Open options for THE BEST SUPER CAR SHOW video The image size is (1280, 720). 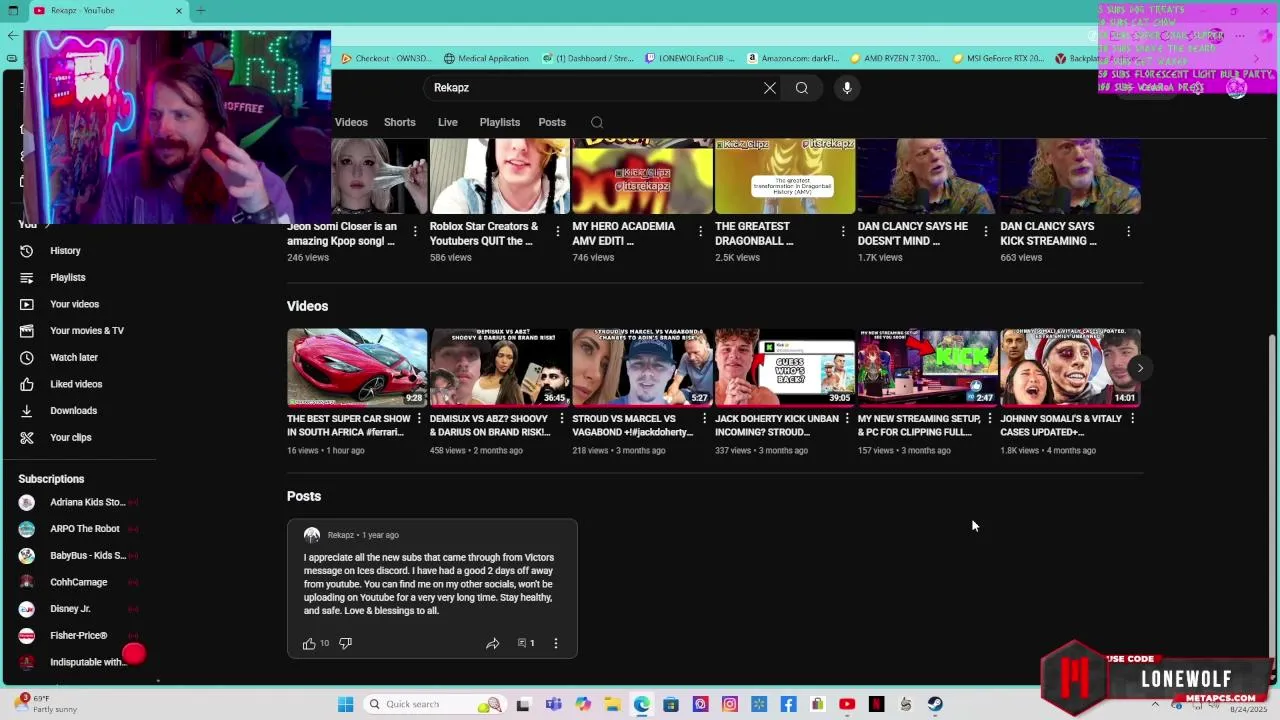pyautogui.click(x=419, y=419)
